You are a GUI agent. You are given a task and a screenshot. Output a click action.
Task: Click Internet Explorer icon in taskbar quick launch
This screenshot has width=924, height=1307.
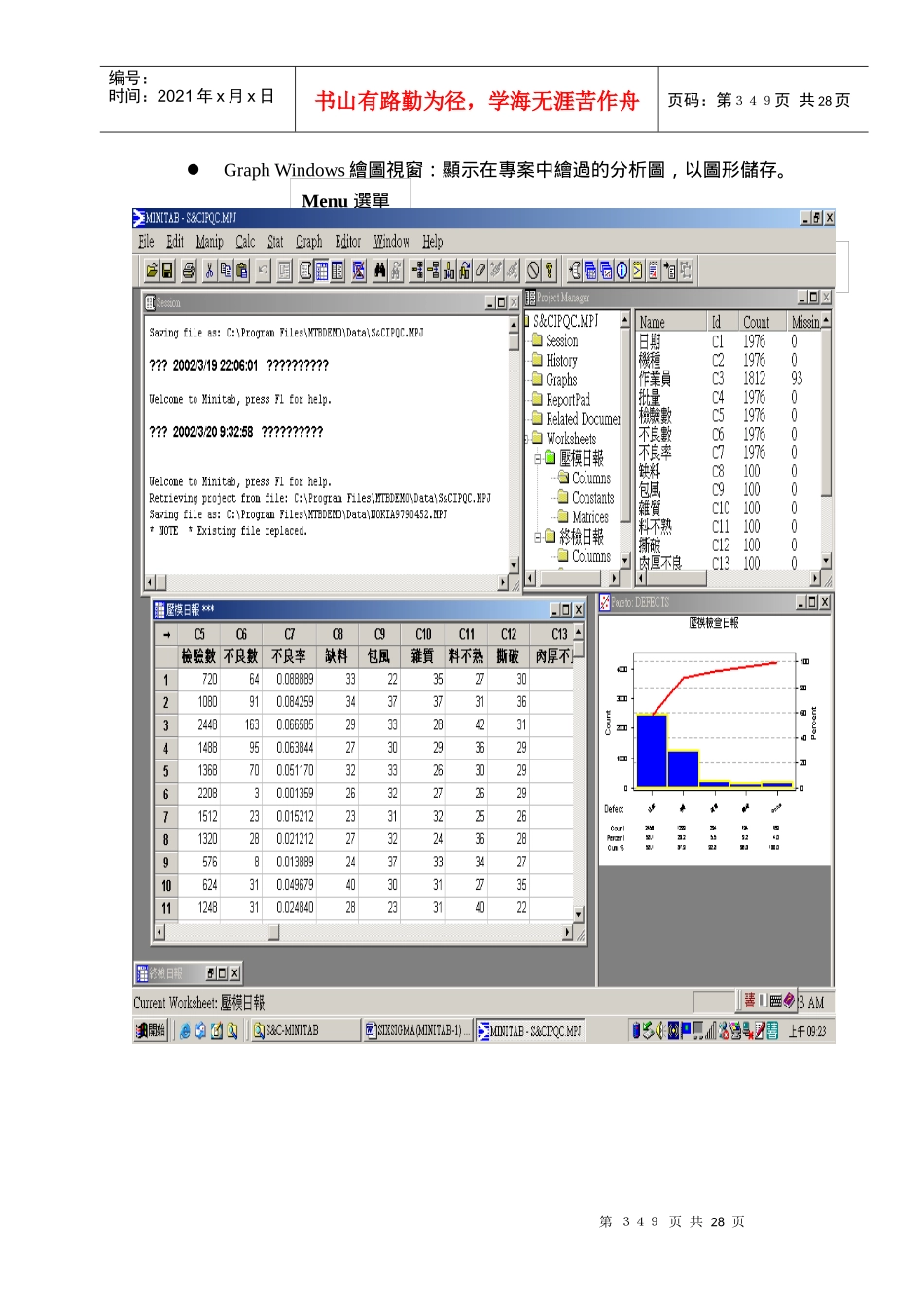click(185, 1031)
